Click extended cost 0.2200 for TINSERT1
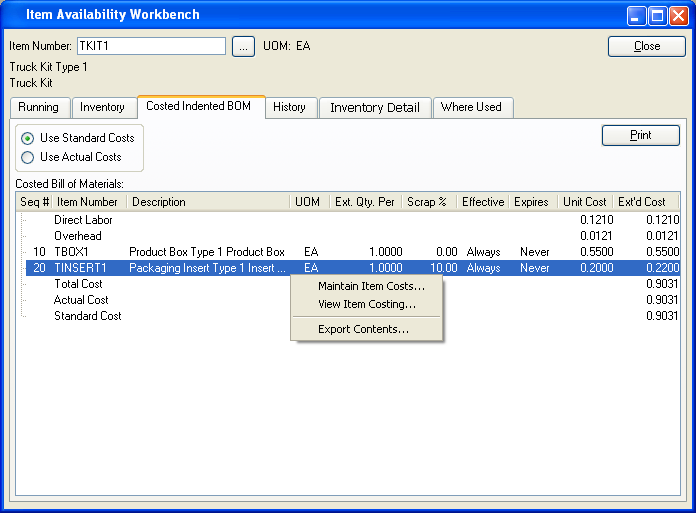The width and height of the screenshot is (696, 513). [x=663, y=268]
